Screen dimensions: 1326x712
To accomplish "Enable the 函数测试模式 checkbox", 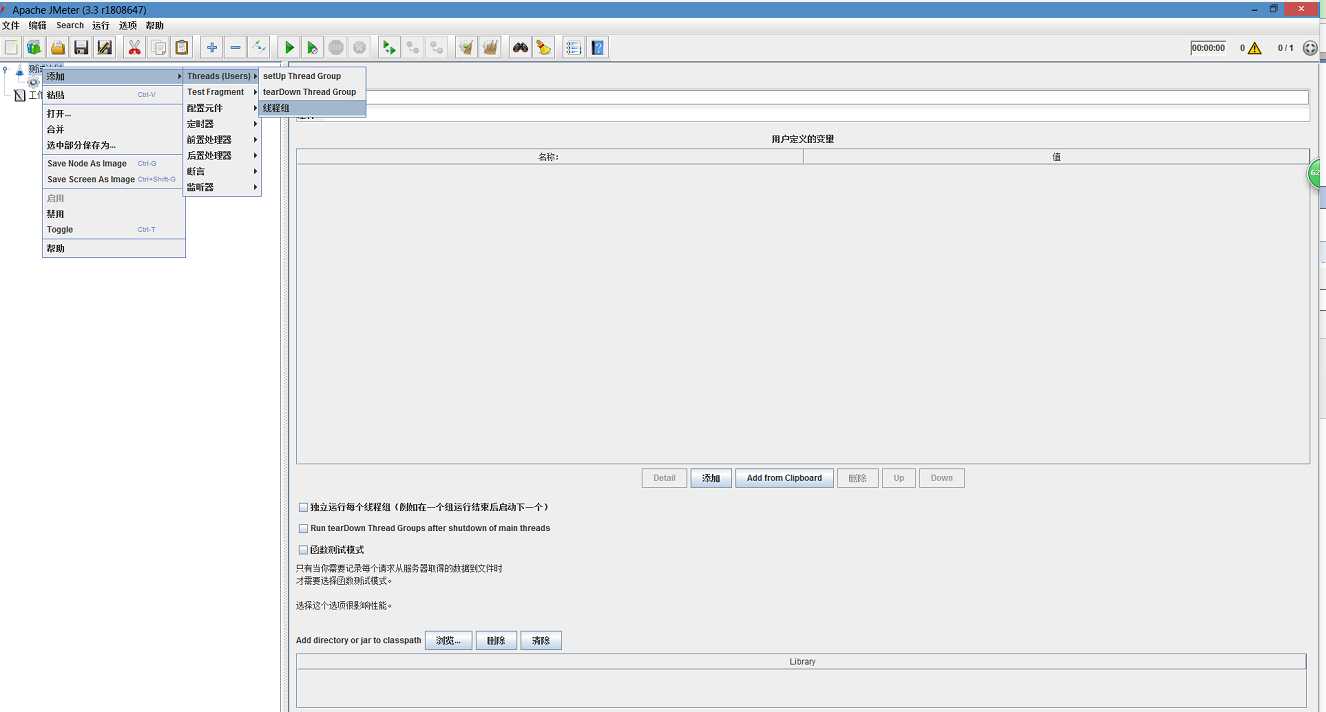I will [304, 549].
